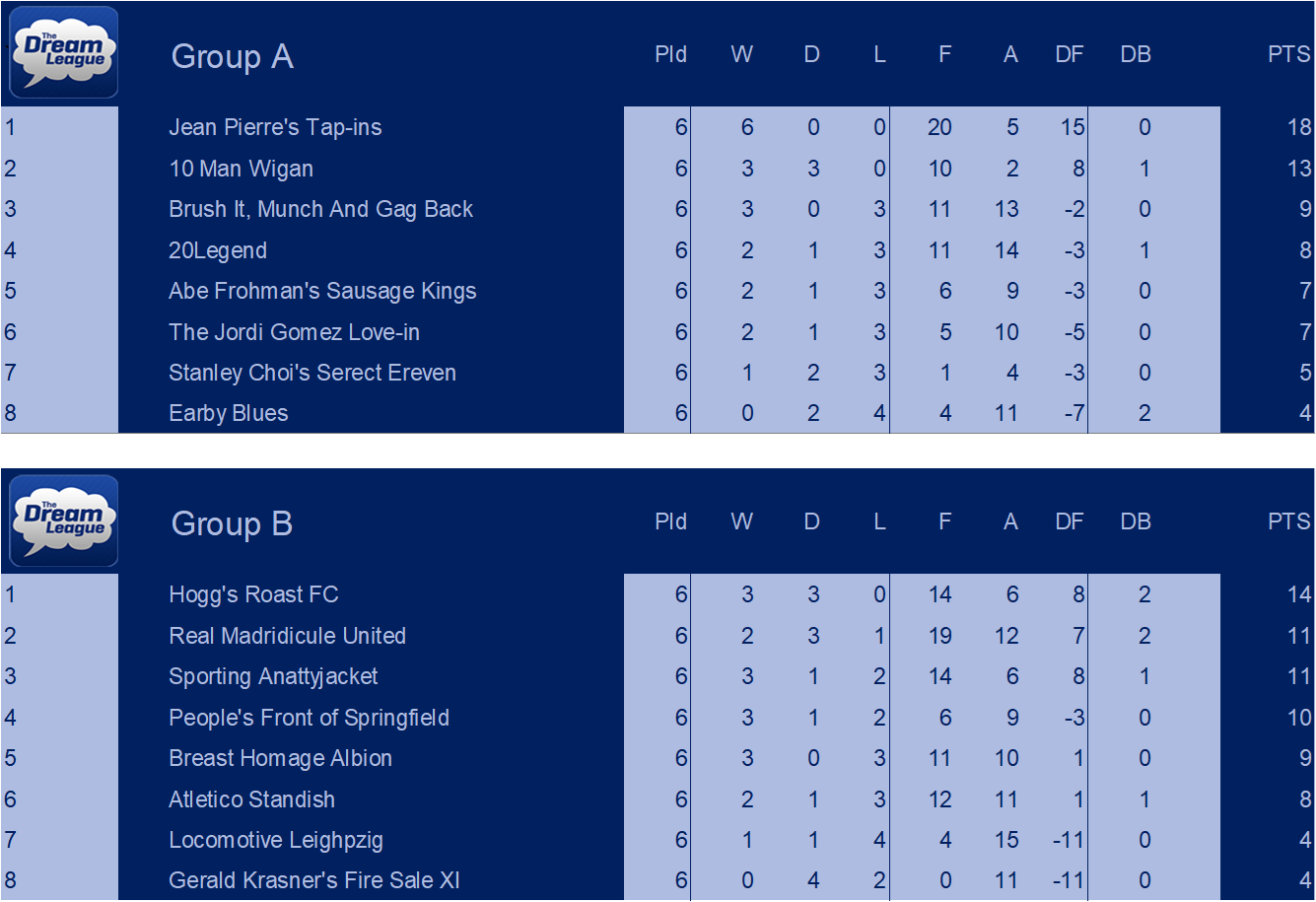This screenshot has height=902, width=1316.
Task: Click Stanley Choi's Serect Ereven team name
Action: click(312, 373)
